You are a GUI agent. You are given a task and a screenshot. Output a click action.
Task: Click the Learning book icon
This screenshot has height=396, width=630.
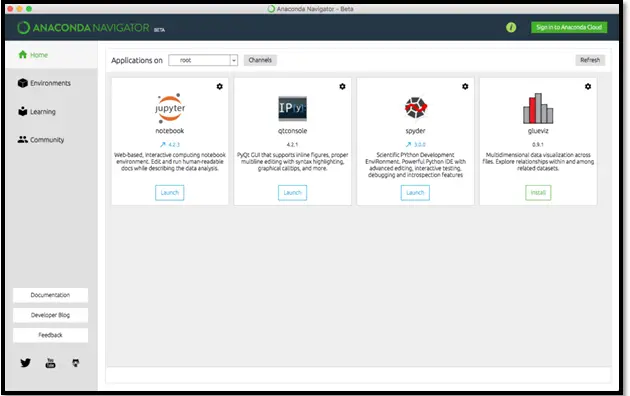pos(22,111)
